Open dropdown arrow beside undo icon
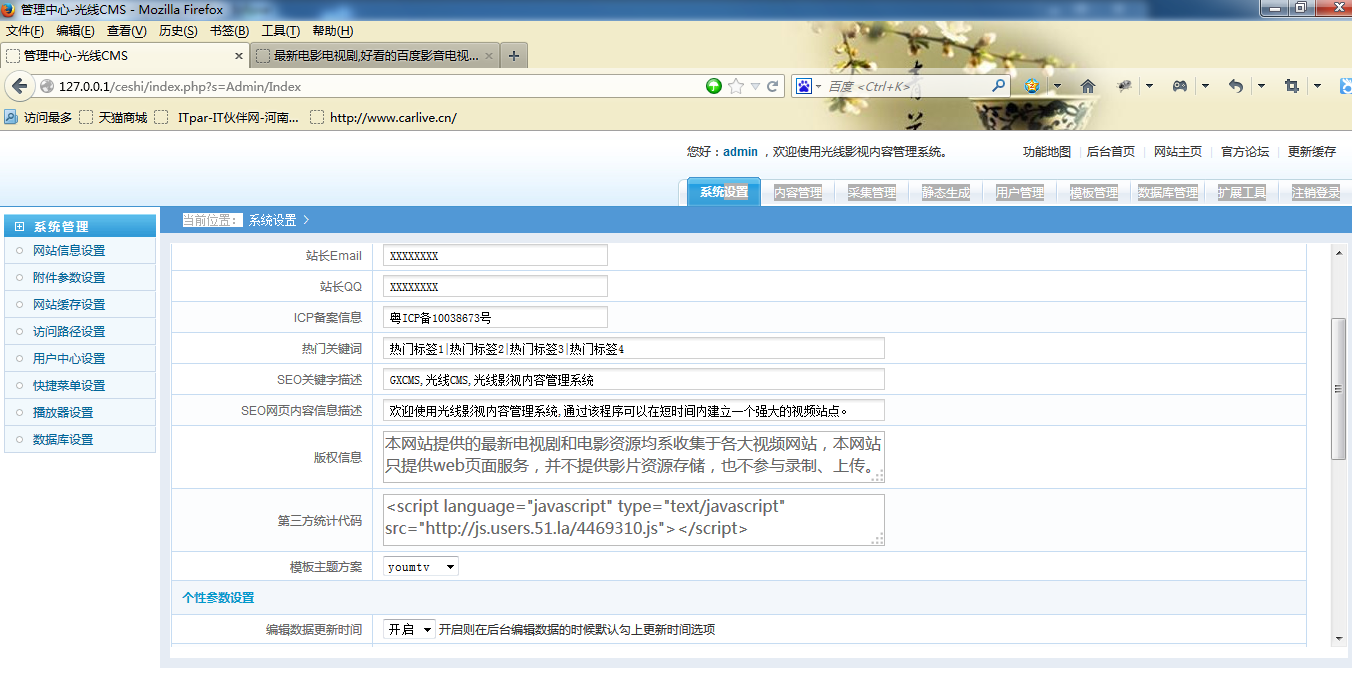The width and height of the screenshot is (1352, 679). coord(1261,86)
